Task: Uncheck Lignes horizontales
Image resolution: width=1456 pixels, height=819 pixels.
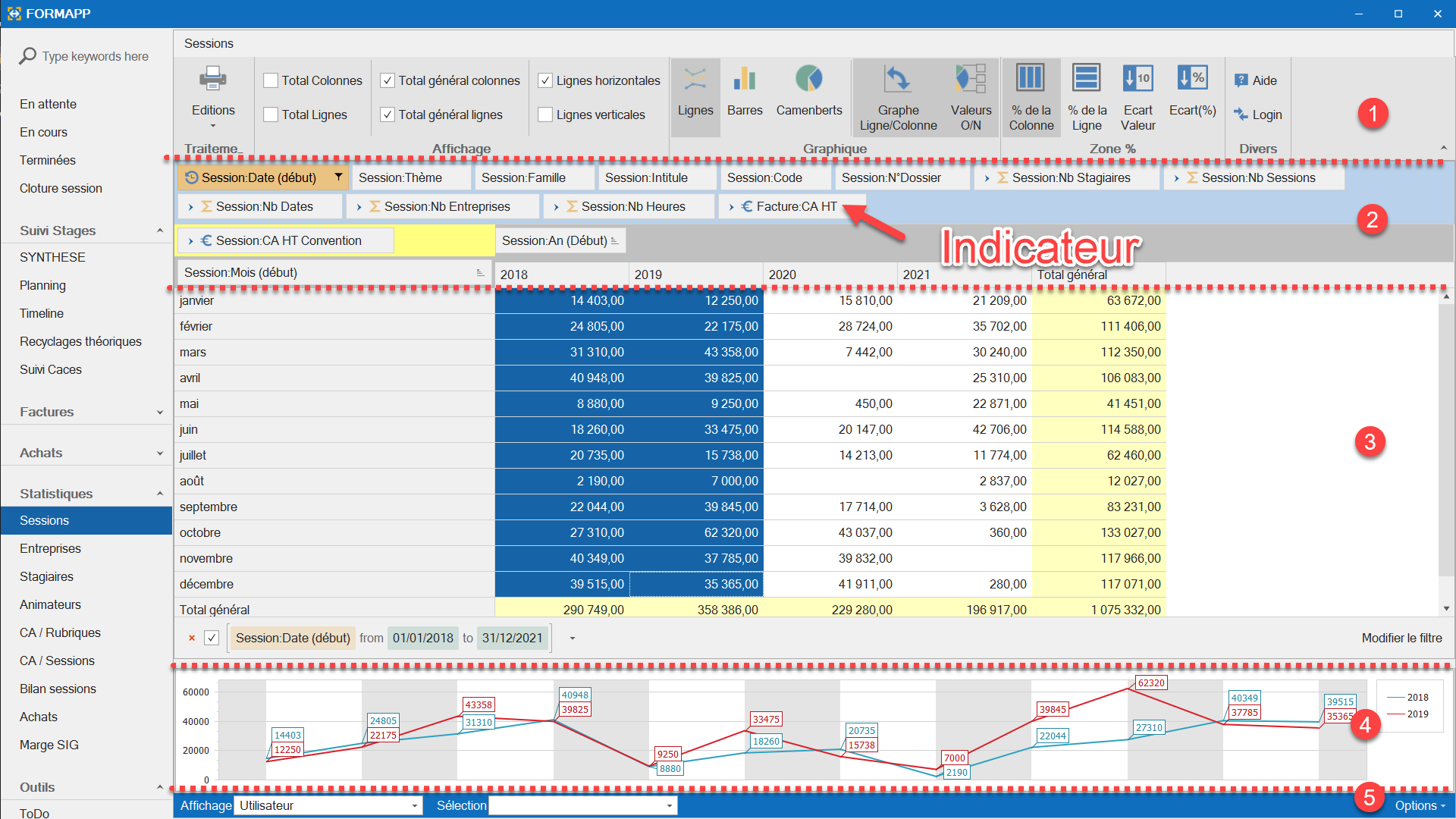Action: click(544, 80)
